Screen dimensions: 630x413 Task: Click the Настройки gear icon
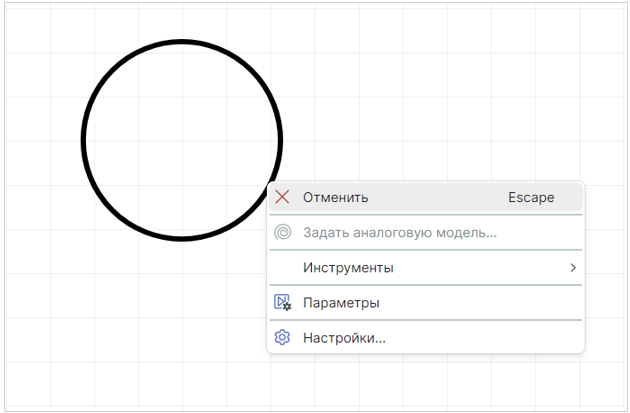(x=282, y=337)
